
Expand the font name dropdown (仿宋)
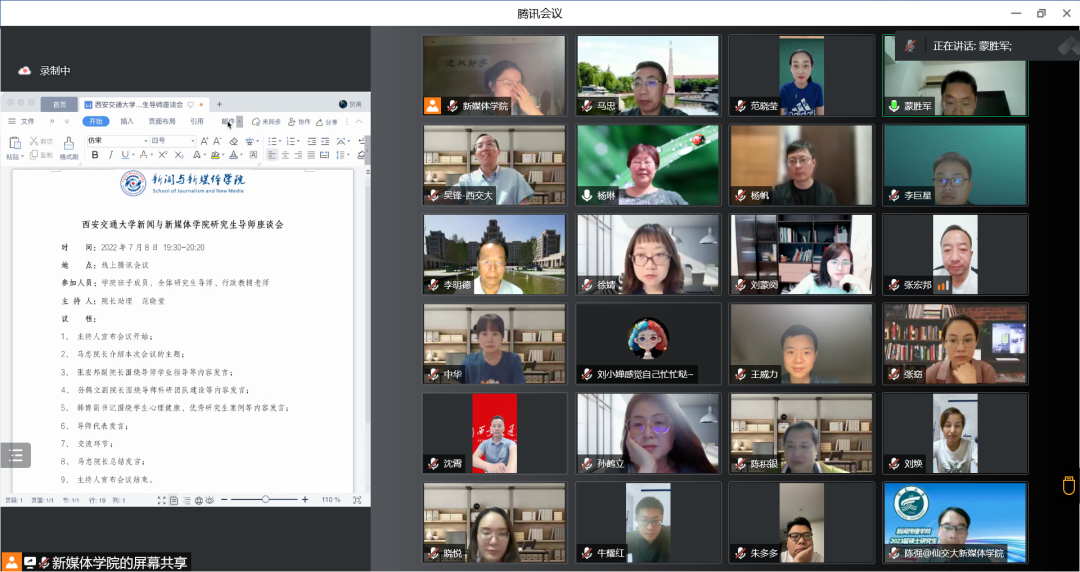coord(144,141)
